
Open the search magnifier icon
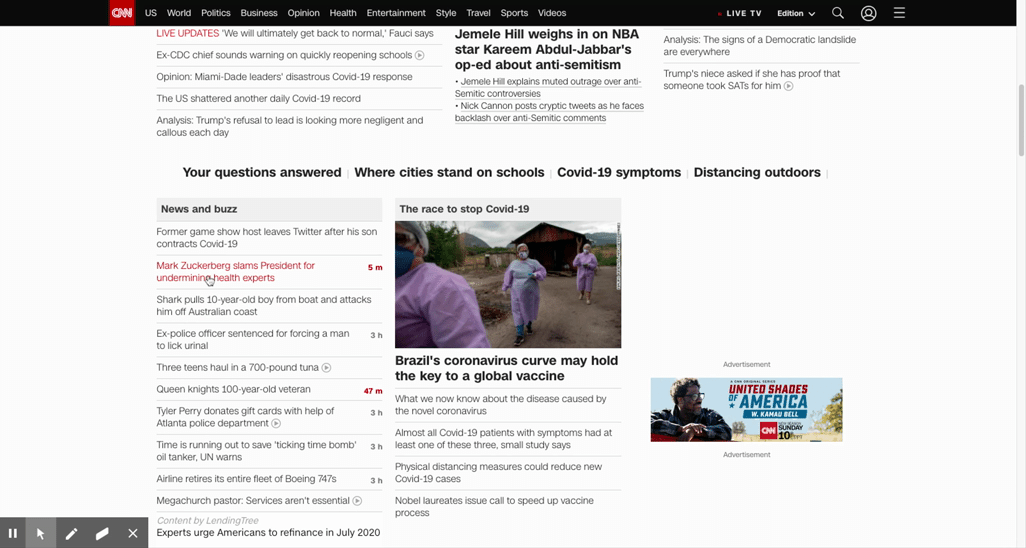[x=838, y=12]
